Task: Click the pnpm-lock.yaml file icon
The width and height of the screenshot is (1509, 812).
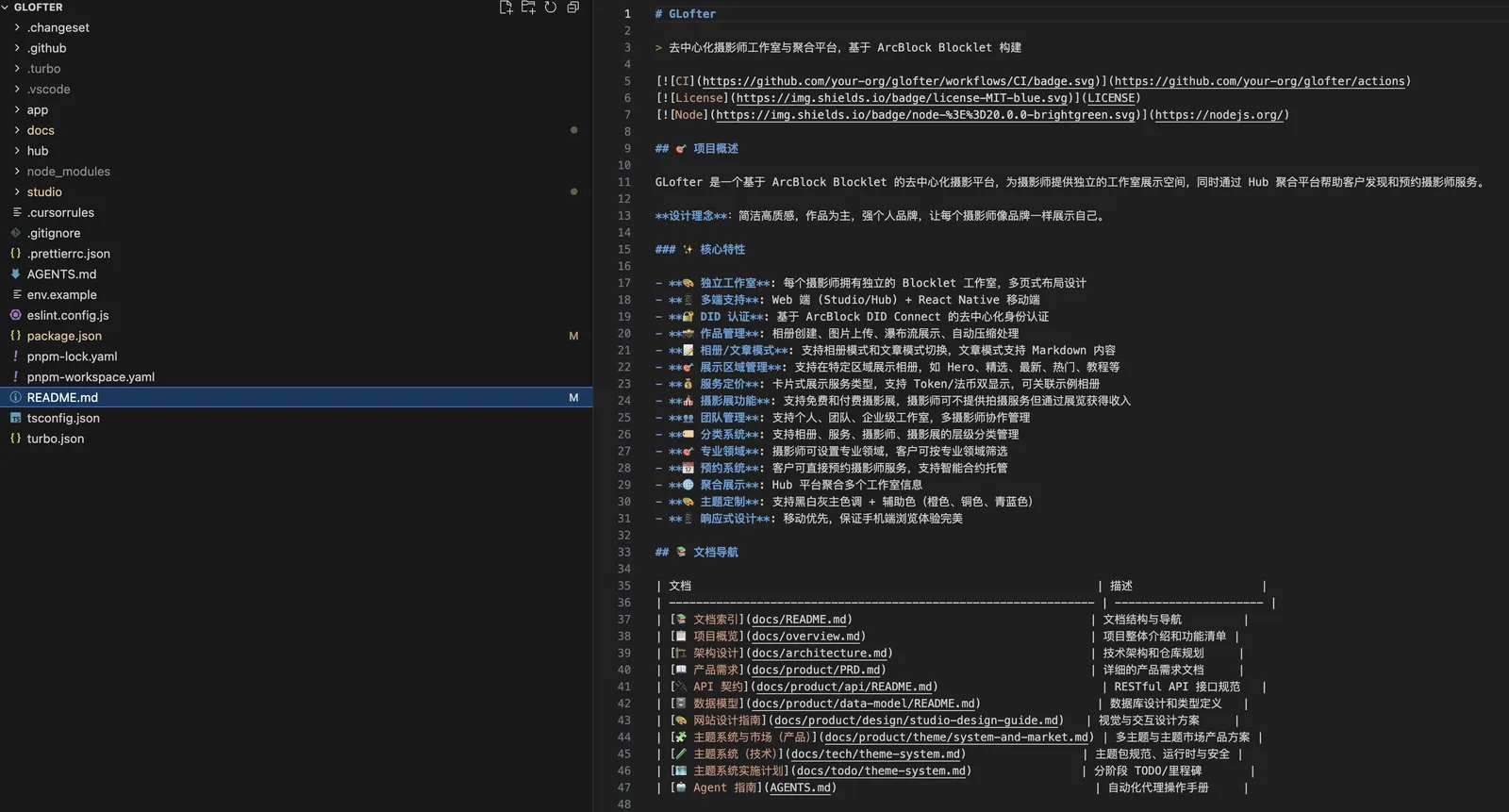Action: coord(16,356)
